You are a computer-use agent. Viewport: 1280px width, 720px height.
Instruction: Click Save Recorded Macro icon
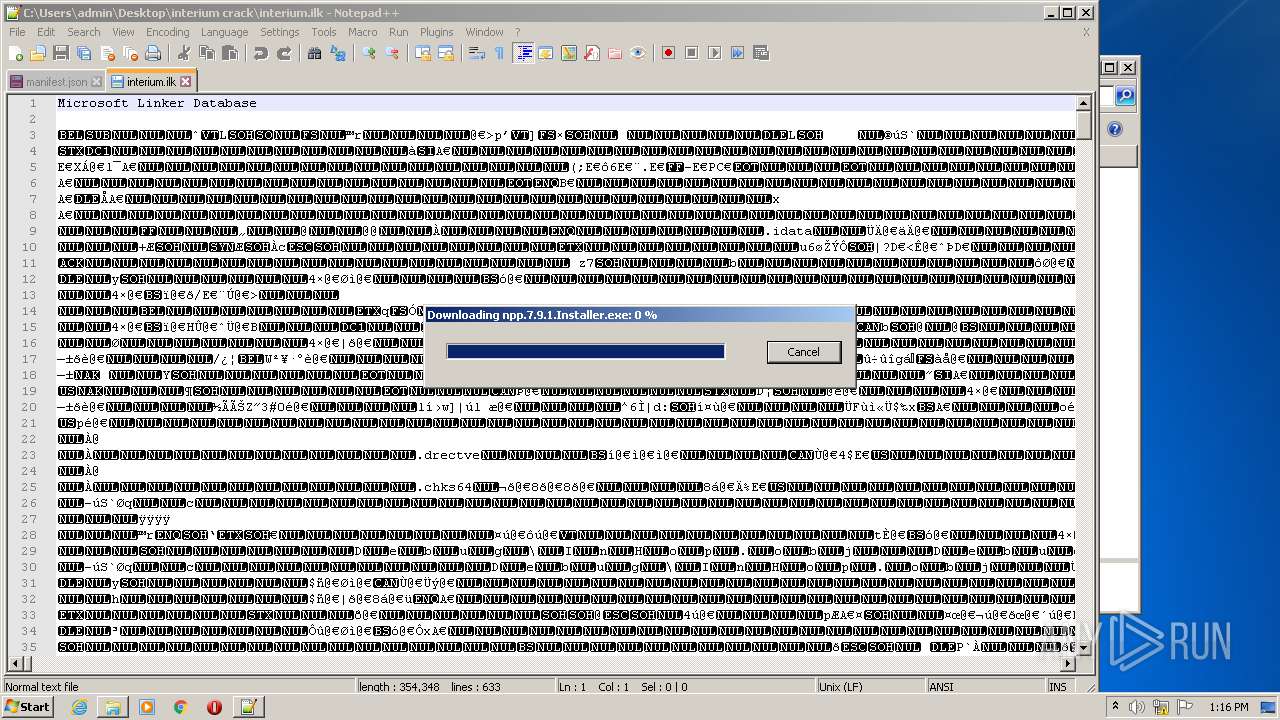[x=760, y=53]
